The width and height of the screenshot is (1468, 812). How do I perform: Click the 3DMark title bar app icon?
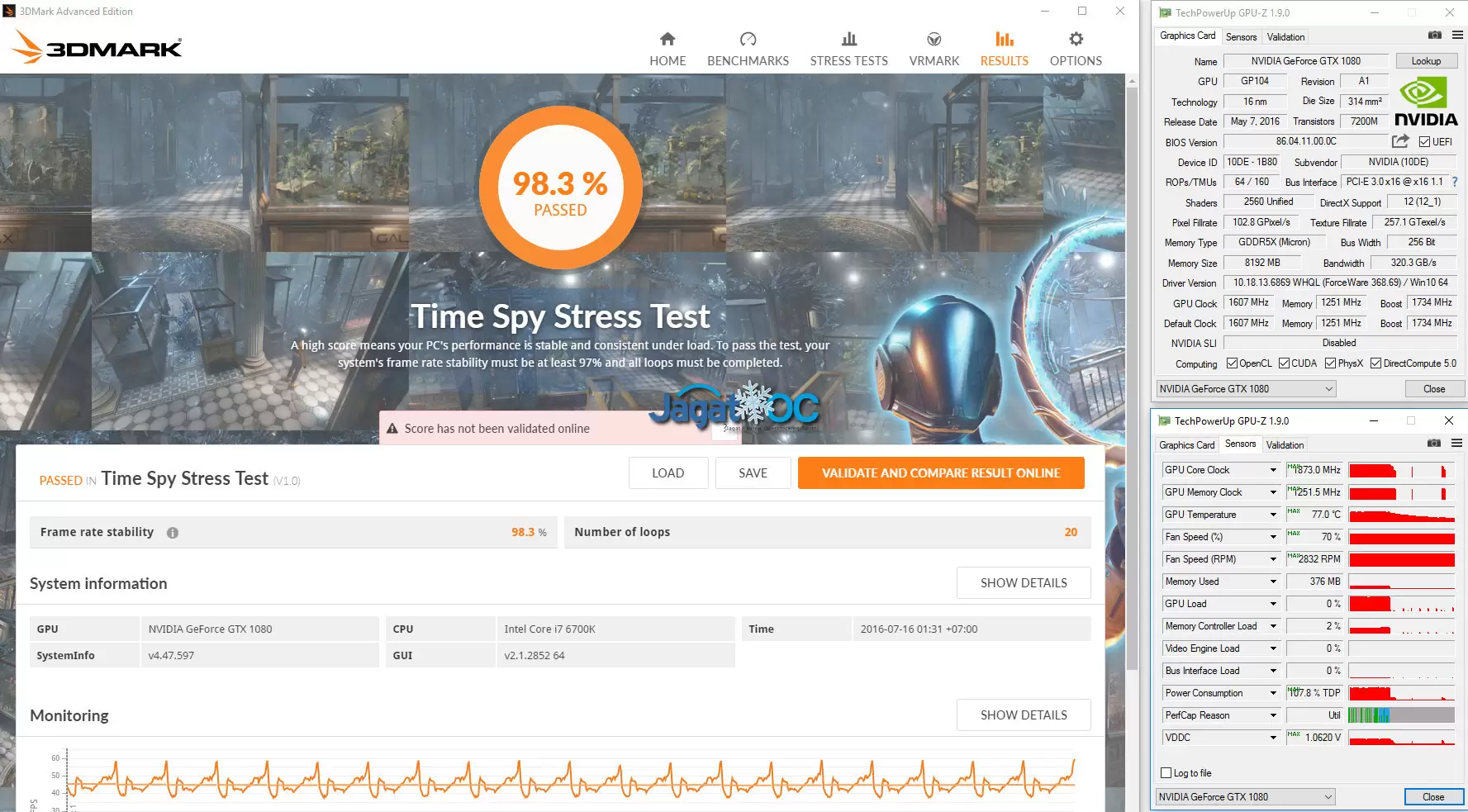pyautogui.click(x=9, y=11)
